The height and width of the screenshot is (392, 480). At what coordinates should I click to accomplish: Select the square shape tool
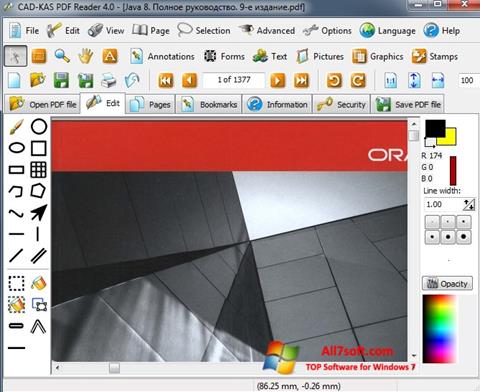[x=38, y=148]
